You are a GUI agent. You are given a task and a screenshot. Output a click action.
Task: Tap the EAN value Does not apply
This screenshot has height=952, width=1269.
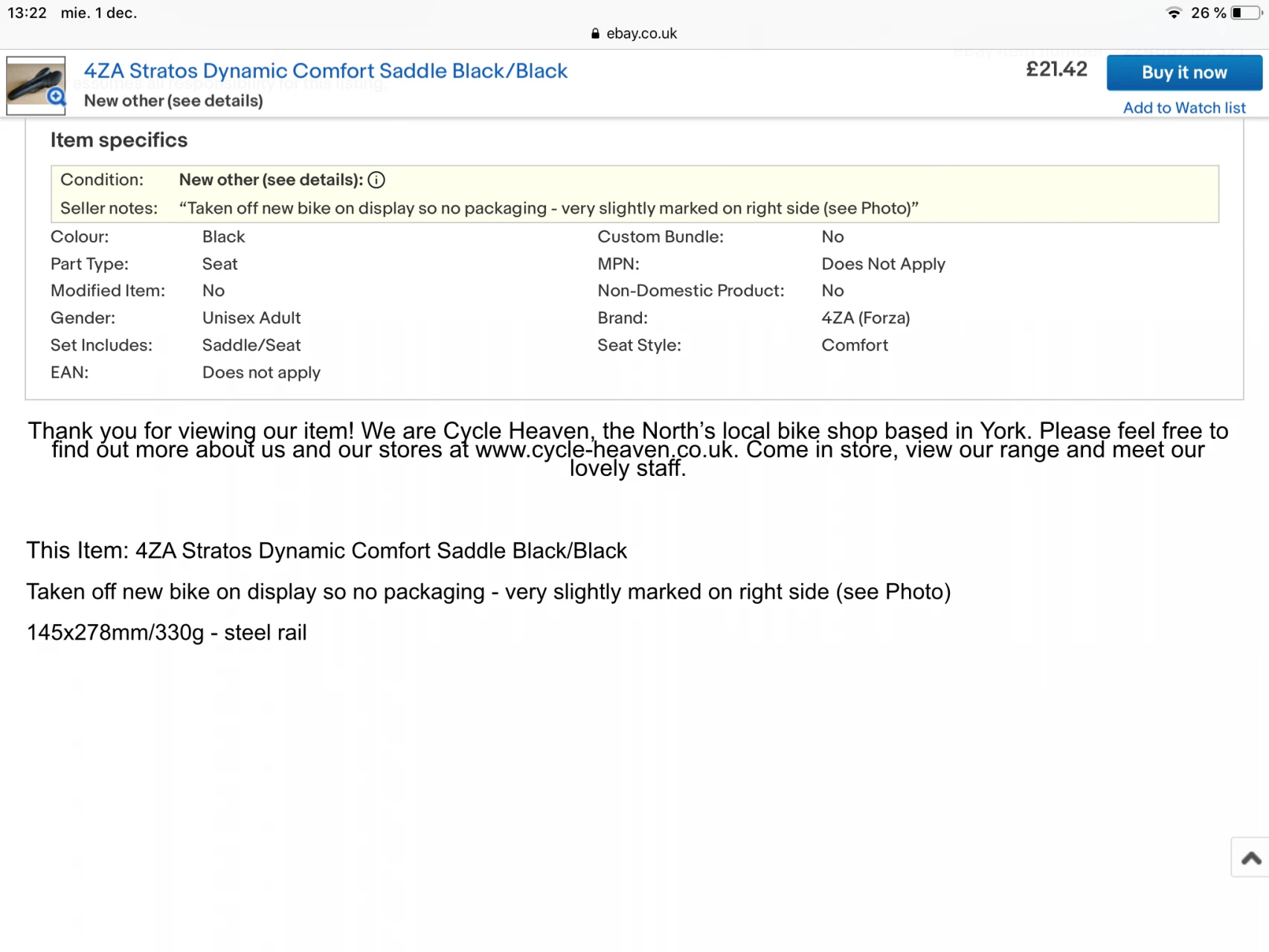tap(261, 373)
